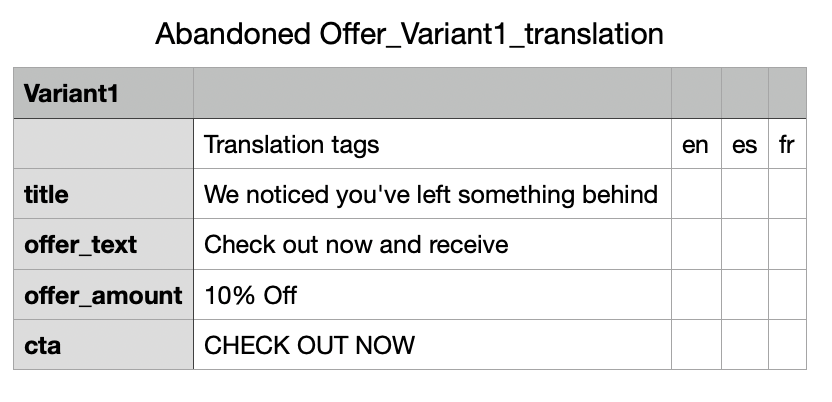This screenshot has height=402, width=832.
Task: Click the title row label
Action: [47, 194]
